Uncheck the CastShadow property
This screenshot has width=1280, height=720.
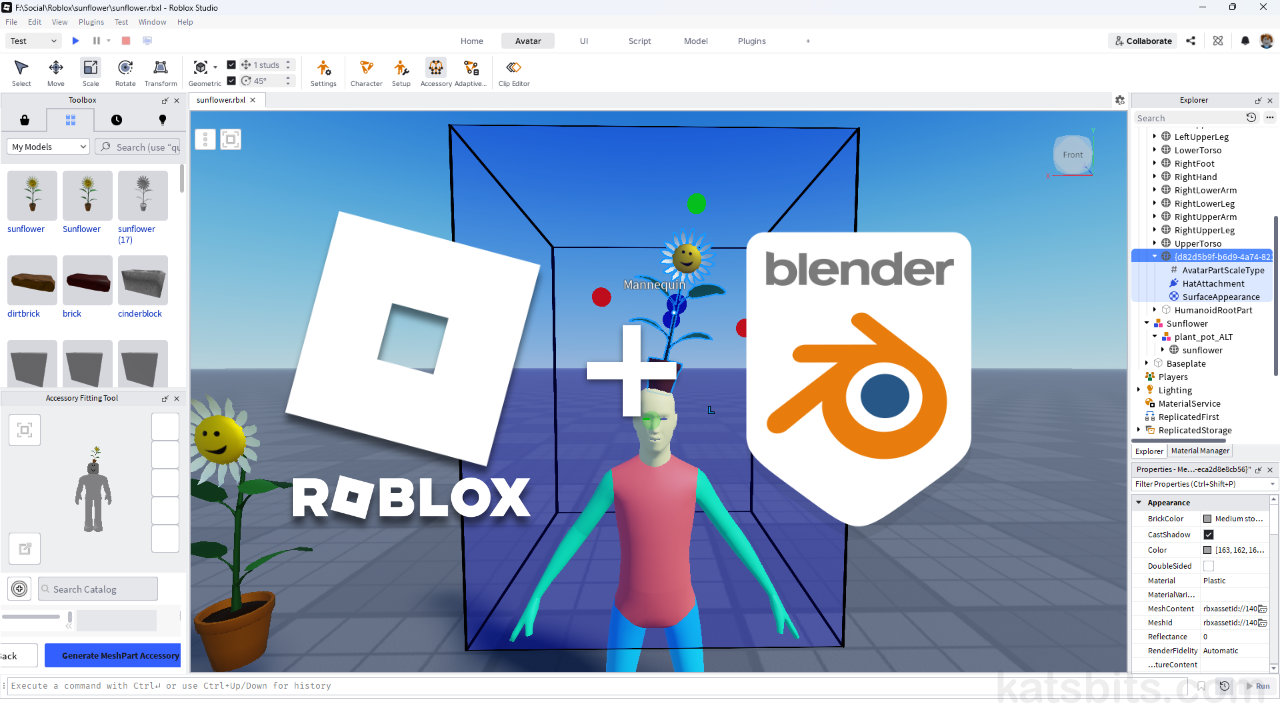tap(1208, 535)
